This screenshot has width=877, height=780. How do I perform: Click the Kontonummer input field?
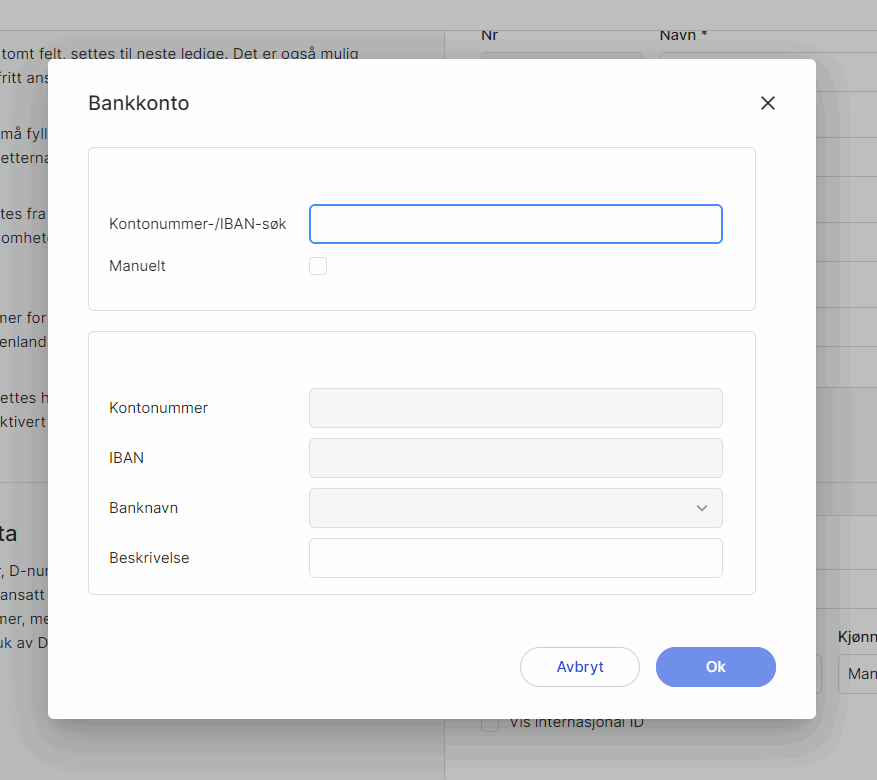coord(515,408)
